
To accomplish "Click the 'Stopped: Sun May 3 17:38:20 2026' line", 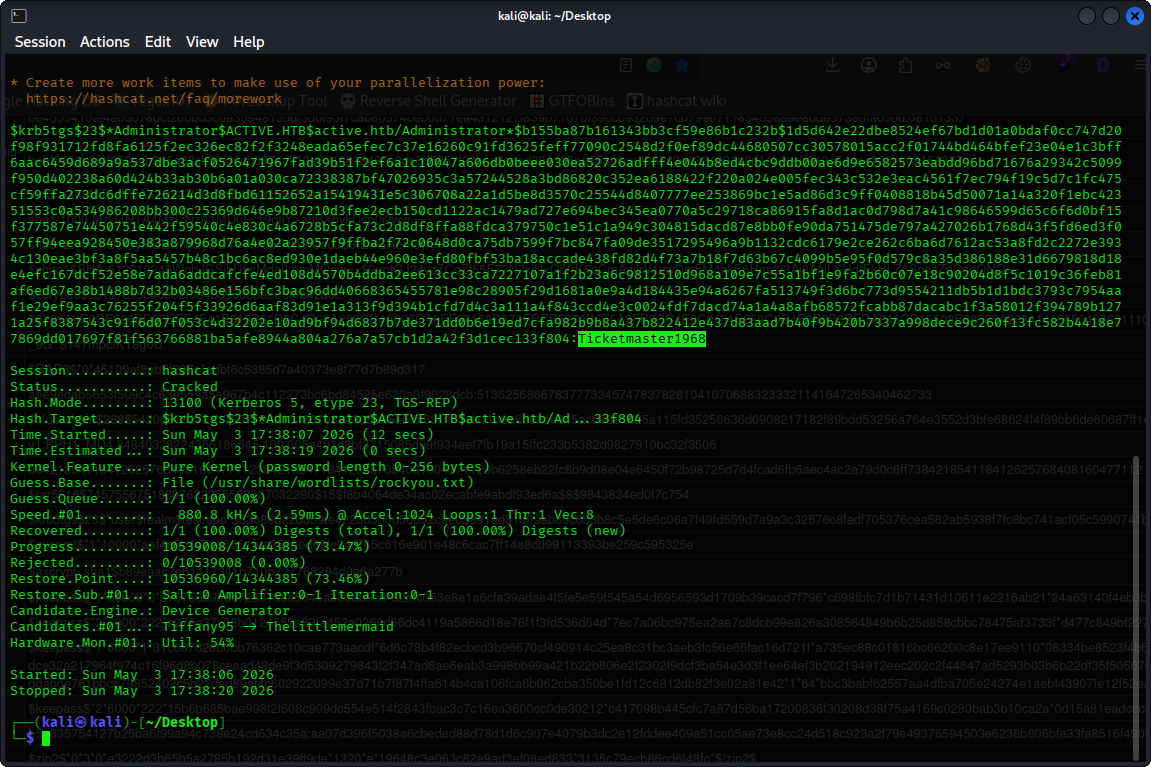I will pyautogui.click(x=142, y=691).
